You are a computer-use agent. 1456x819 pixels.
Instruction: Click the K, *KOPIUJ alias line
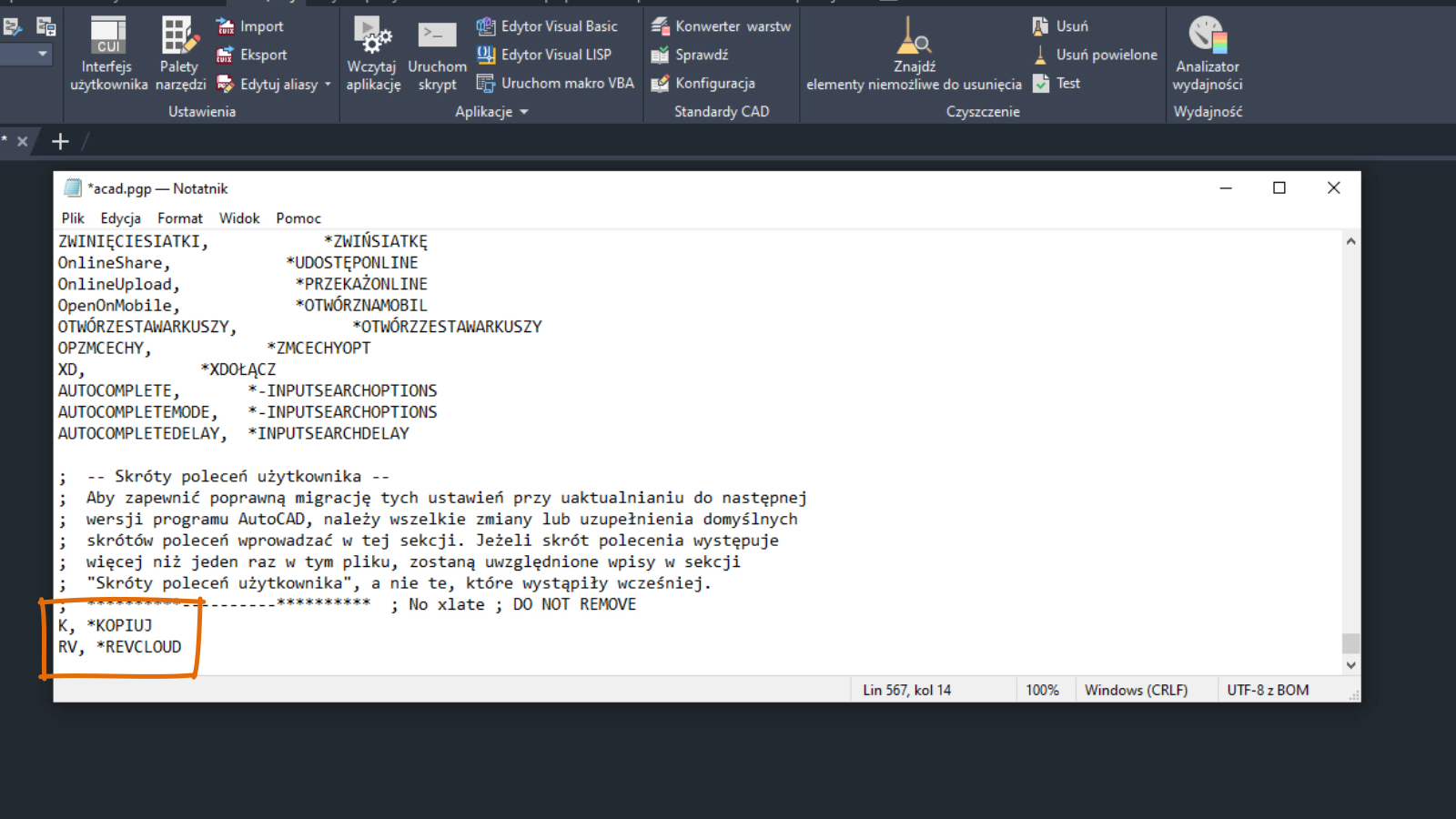pyautogui.click(x=106, y=625)
